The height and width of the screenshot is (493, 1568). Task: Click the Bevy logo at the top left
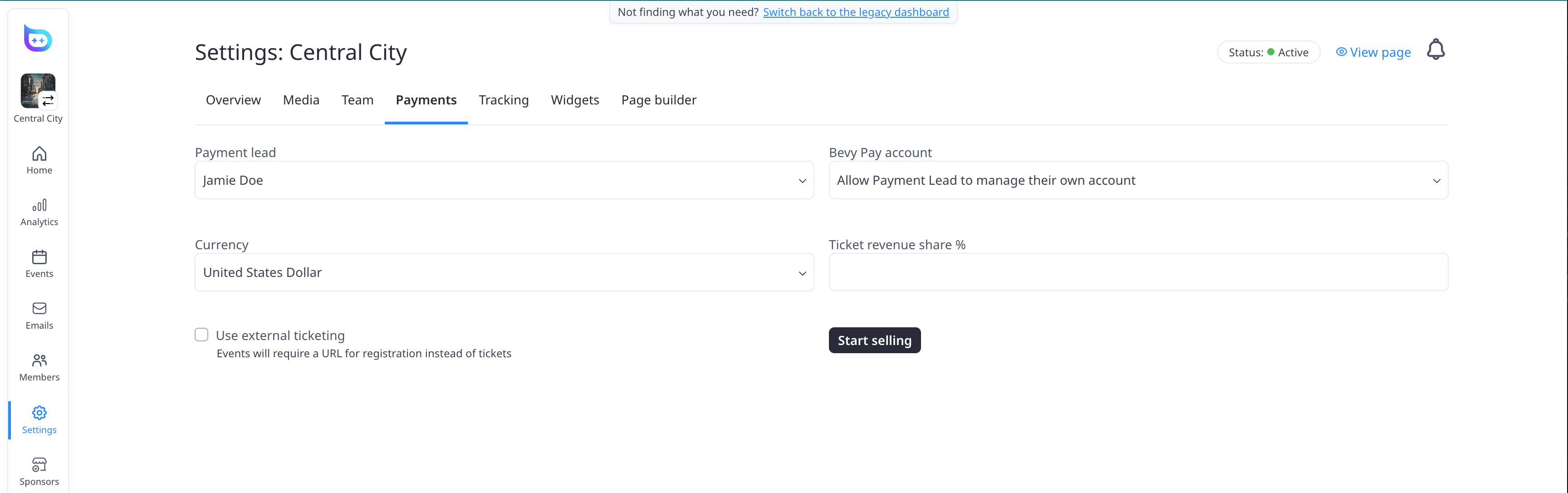[x=37, y=38]
